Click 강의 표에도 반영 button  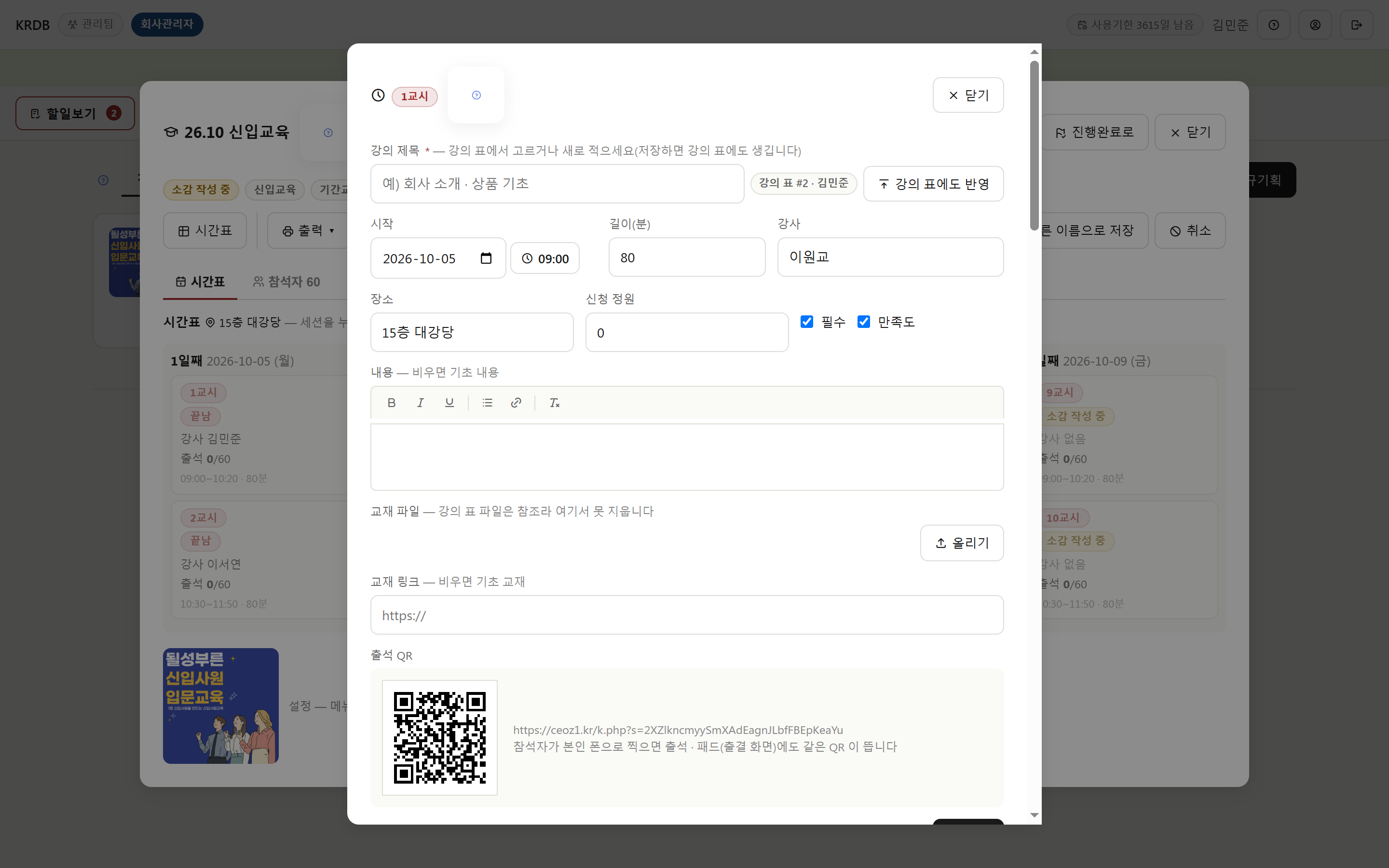click(x=933, y=184)
